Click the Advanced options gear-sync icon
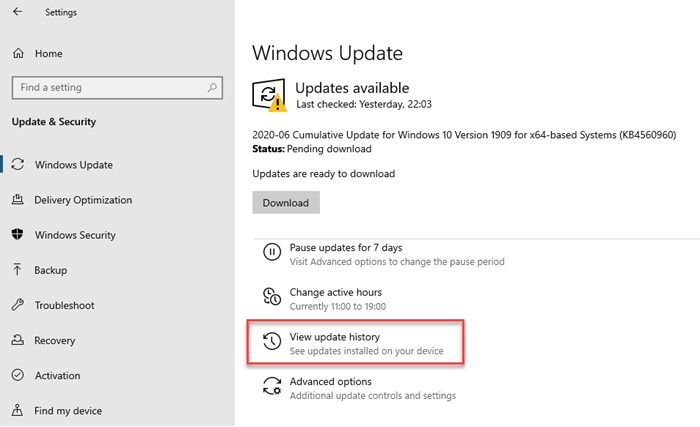700x427 pixels. click(x=272, y=386)
